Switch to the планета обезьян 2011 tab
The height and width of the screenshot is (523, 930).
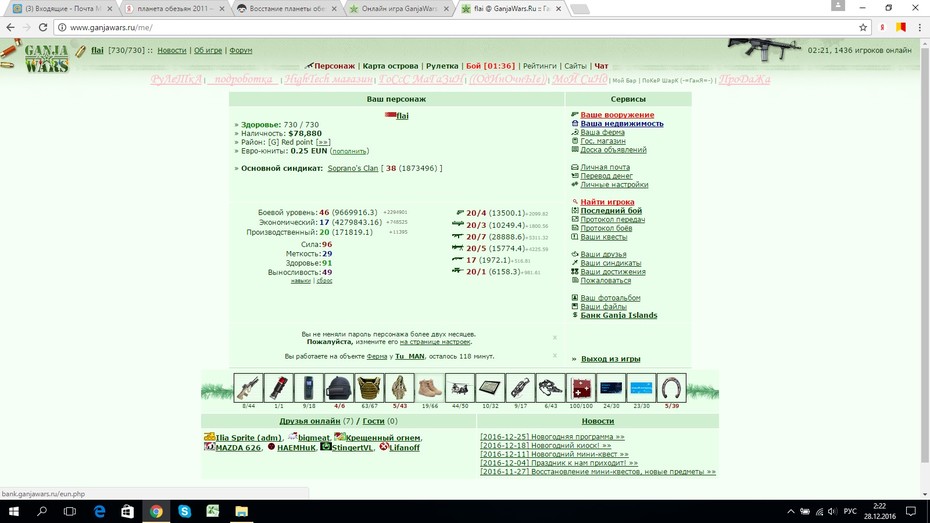pos(175,9)
